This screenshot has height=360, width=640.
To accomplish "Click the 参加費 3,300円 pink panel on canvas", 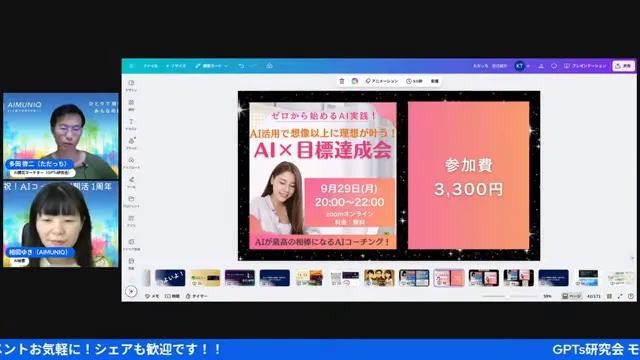I will [x=469, y=175].
